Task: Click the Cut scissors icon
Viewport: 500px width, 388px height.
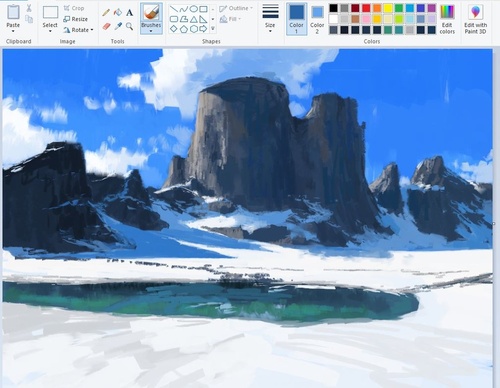Action: tap(29, 8)
